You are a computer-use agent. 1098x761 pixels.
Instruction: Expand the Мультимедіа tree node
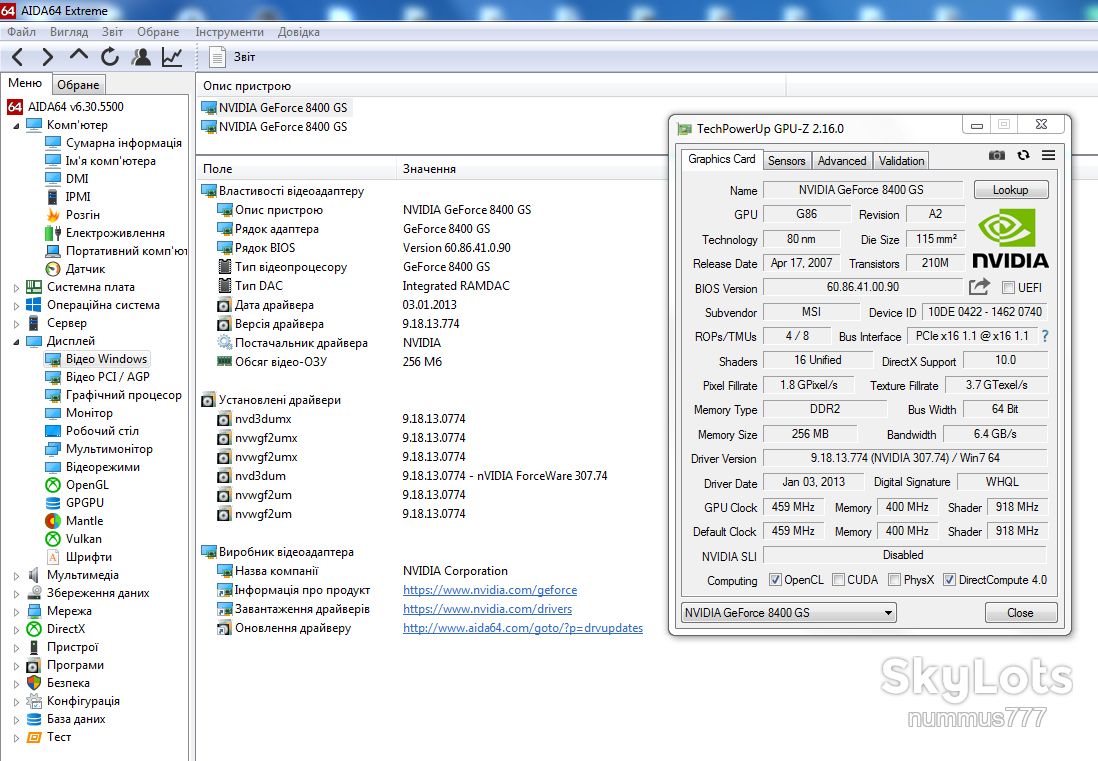pyautogui.click(x=17, y=575)
